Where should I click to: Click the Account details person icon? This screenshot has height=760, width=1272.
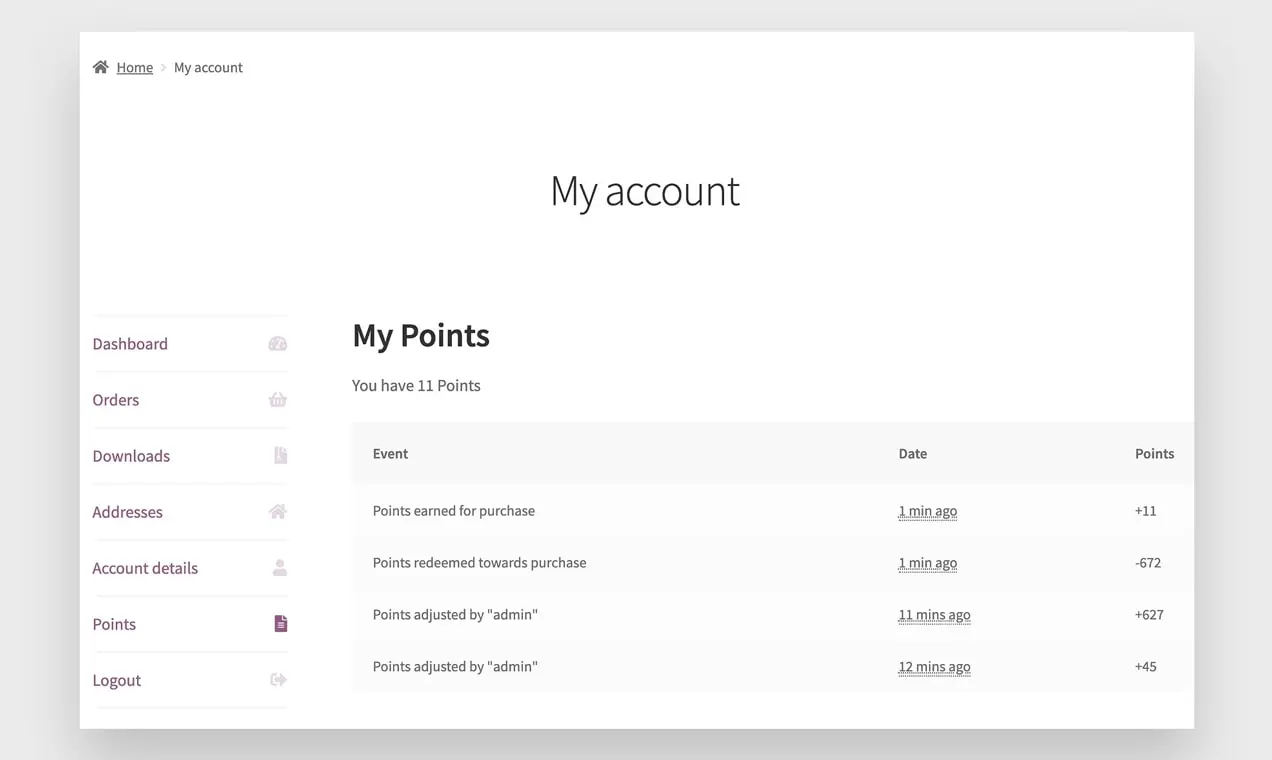tap(280, 568)
